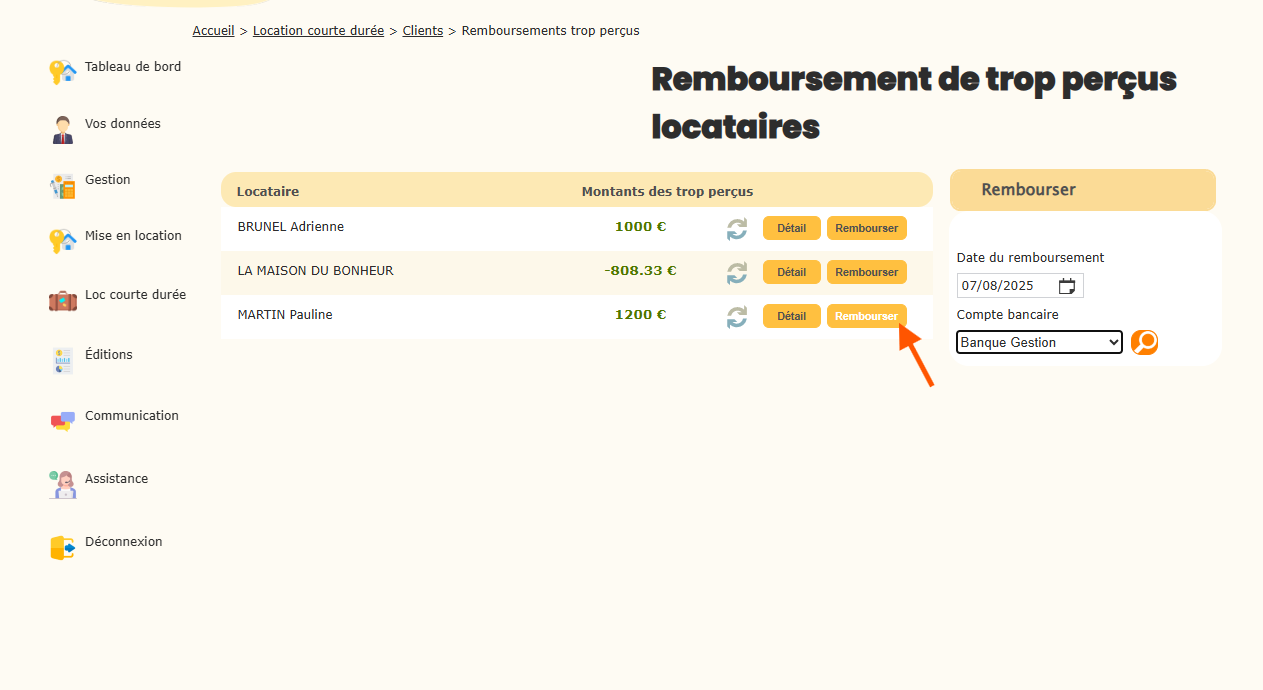Select Loc courte durée menu entry
Viewport: 1263px width, 690px height.
tap(135, 295)
